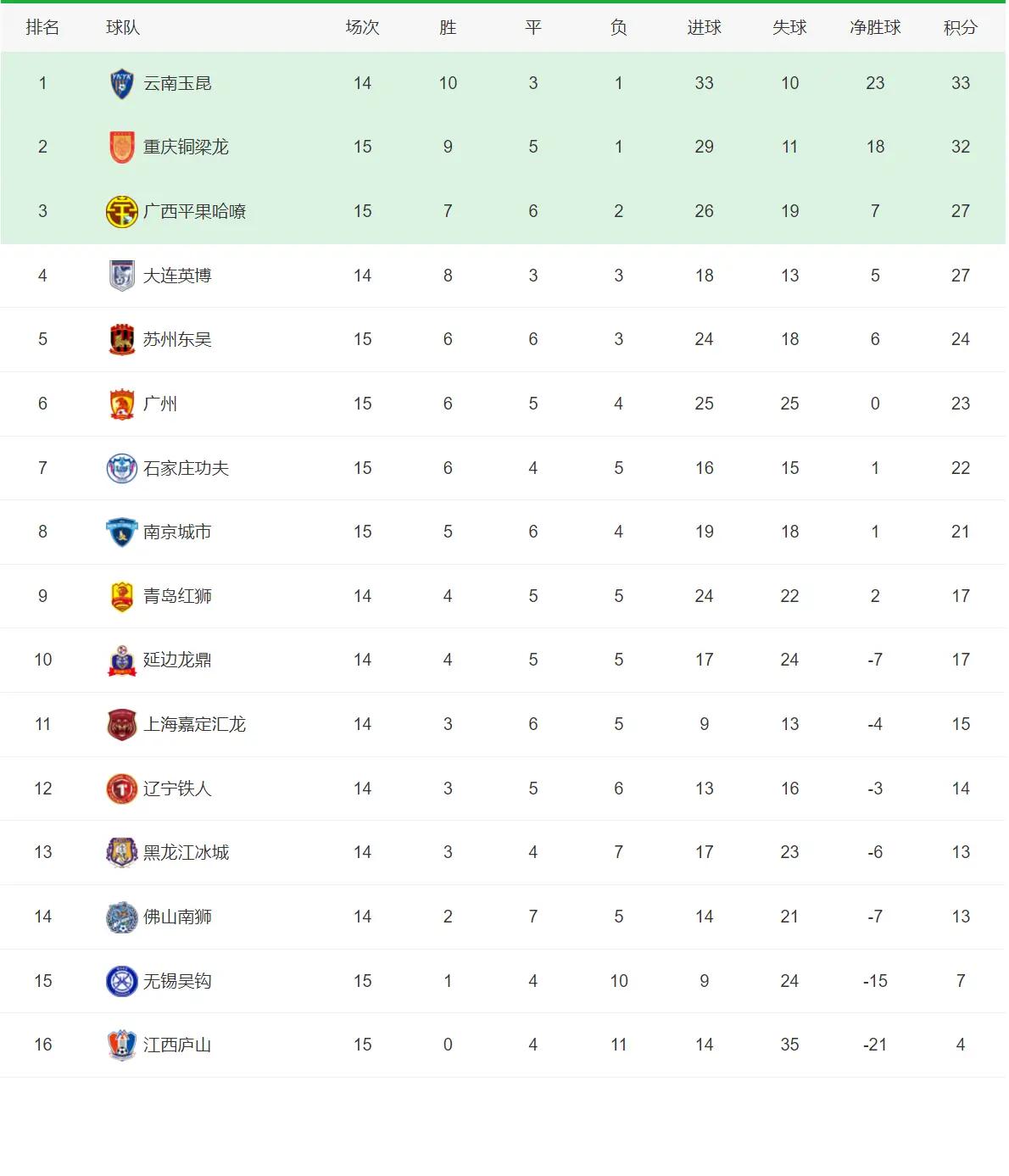Click the 南京城市 team crest

[122, 532]
